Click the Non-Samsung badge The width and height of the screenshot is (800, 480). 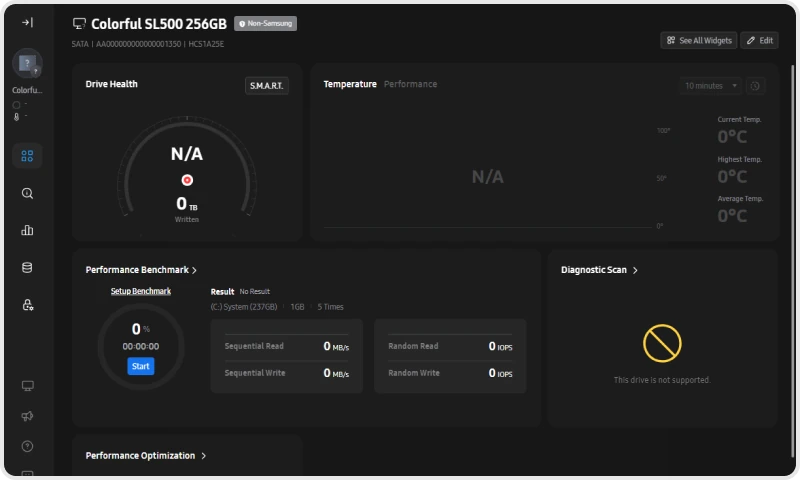(x=265, y=23)
